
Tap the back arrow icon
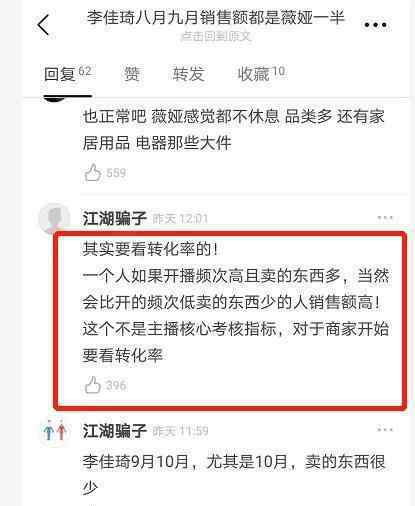click(43, 25)
